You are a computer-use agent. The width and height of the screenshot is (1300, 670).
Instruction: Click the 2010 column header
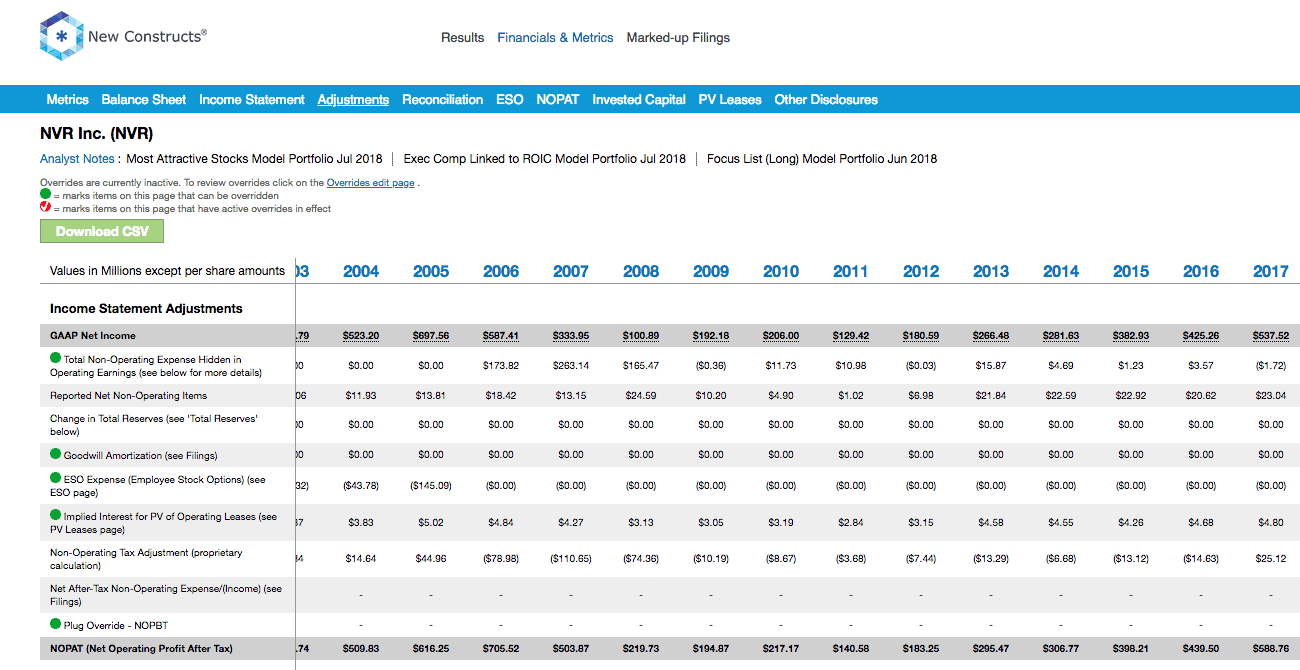point(781,271)
